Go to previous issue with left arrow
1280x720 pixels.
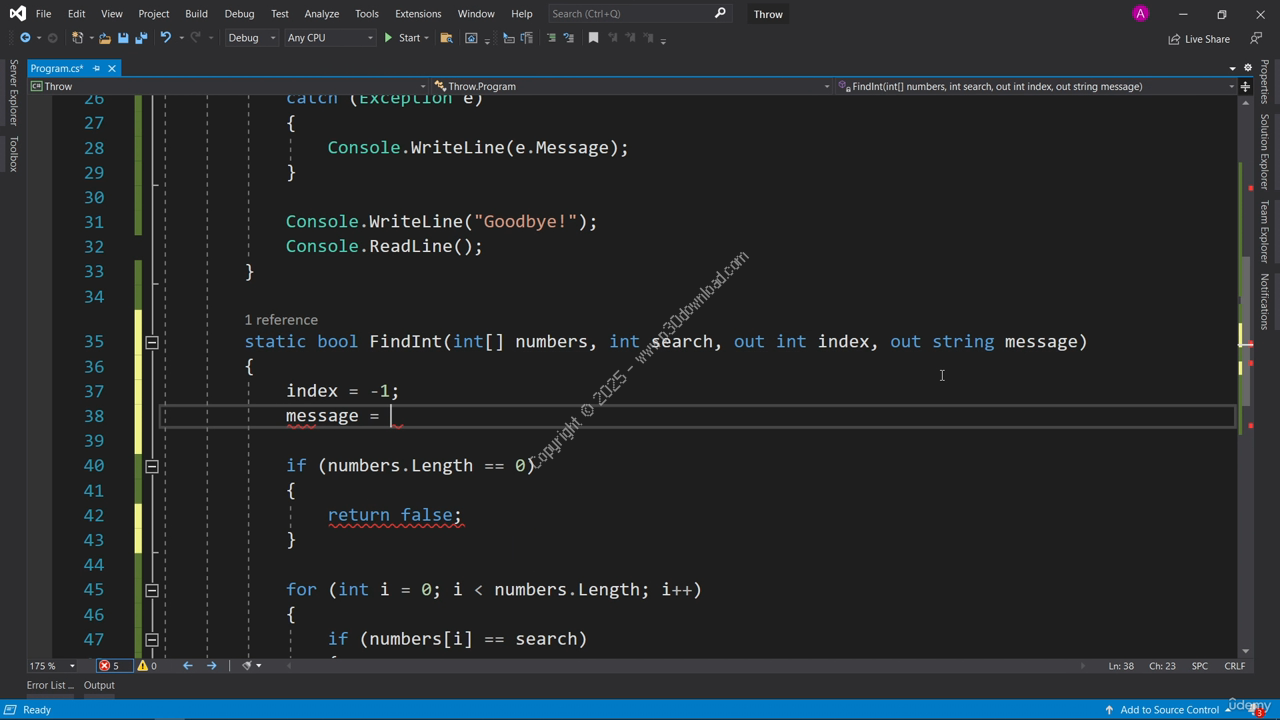[187, 666]
